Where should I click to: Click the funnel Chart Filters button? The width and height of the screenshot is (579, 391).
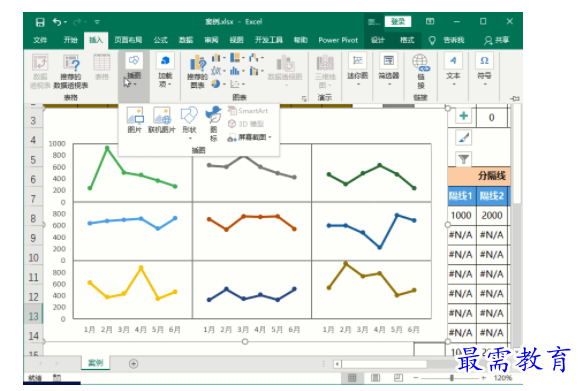pyautogui.click(x=463, y=159)
